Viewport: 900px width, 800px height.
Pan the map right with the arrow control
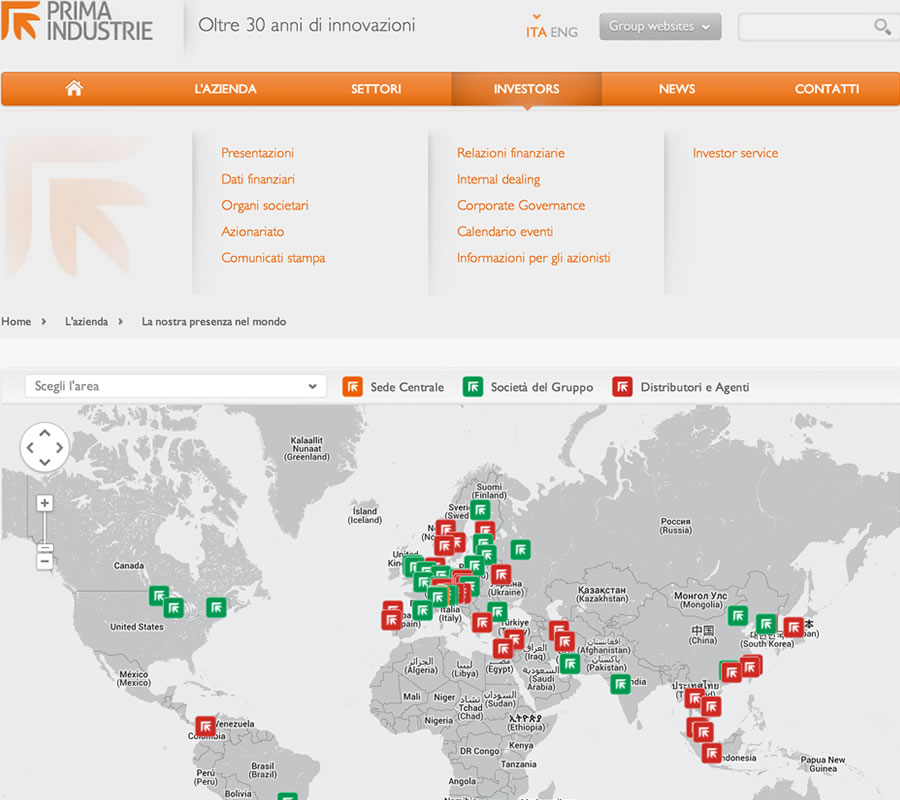[x=59, y=448]
